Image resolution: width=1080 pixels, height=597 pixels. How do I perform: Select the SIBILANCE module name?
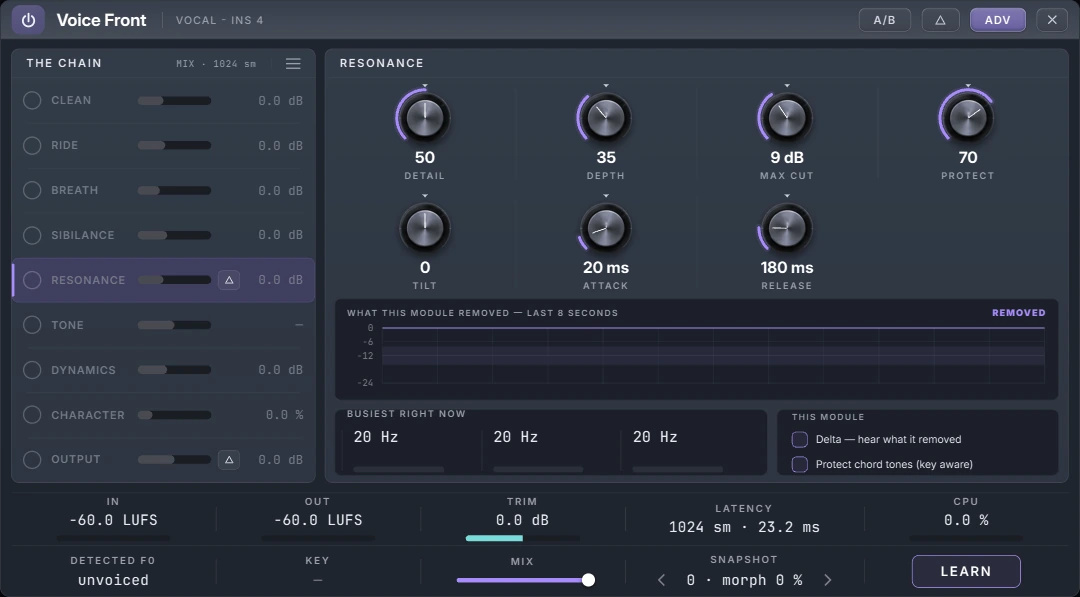(x=83, y=235)
